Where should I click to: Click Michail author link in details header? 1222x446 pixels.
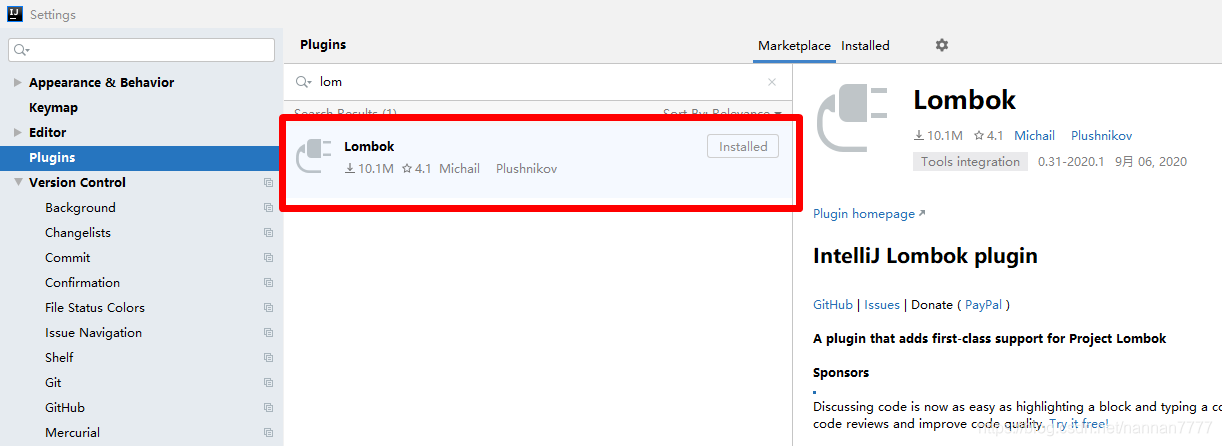point(1034,136)
